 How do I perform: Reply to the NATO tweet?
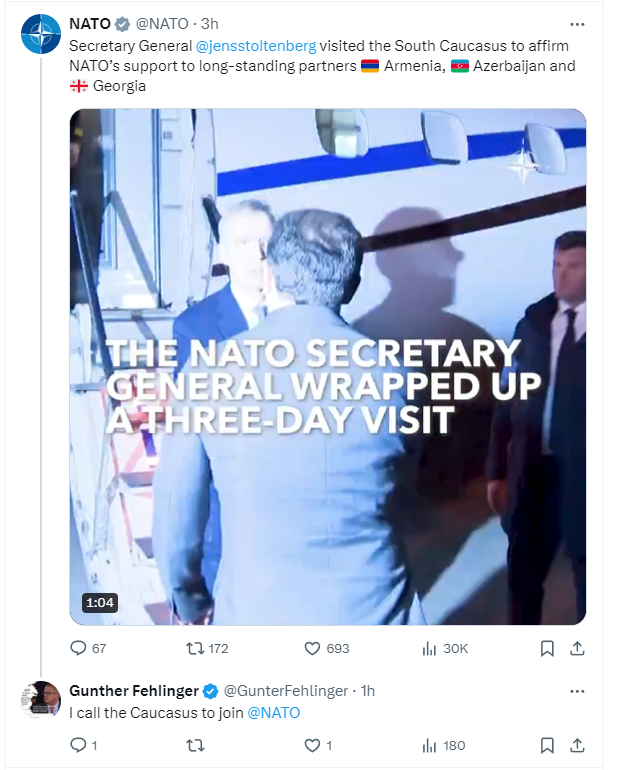[x=88, y=649]
